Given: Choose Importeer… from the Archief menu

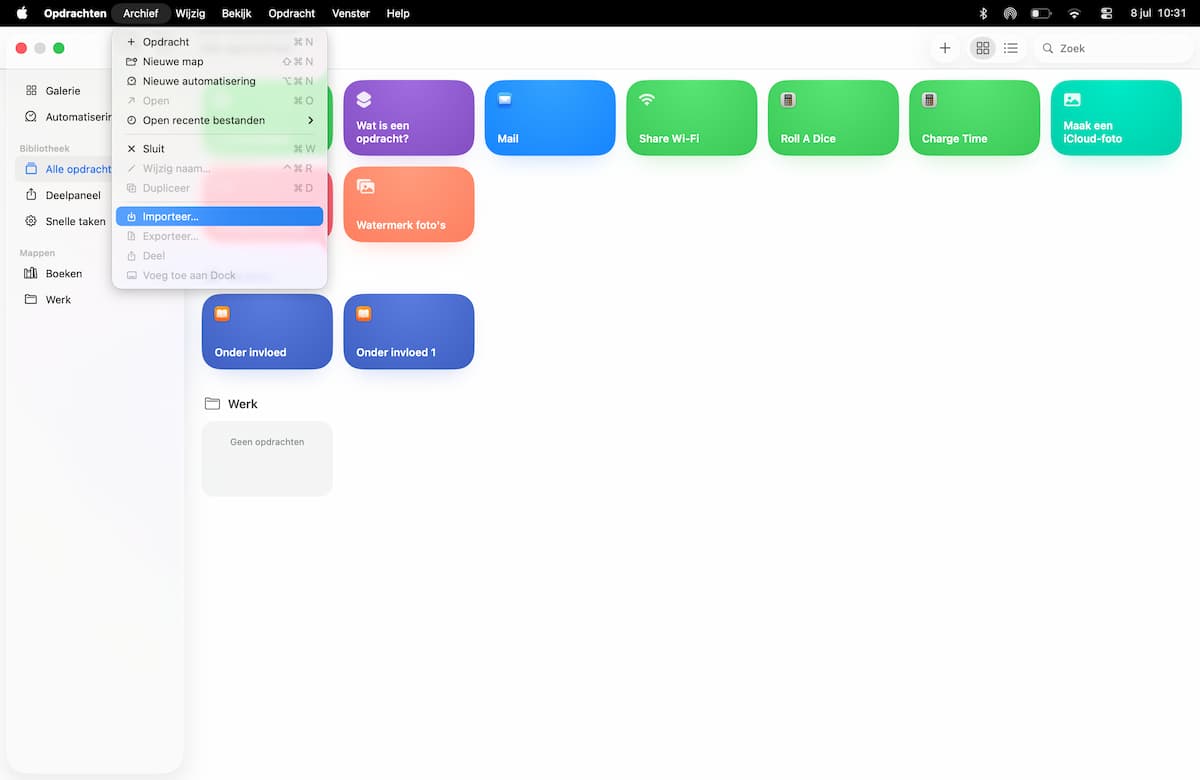Looking at the screenshot, I should (x=220, y=216).
